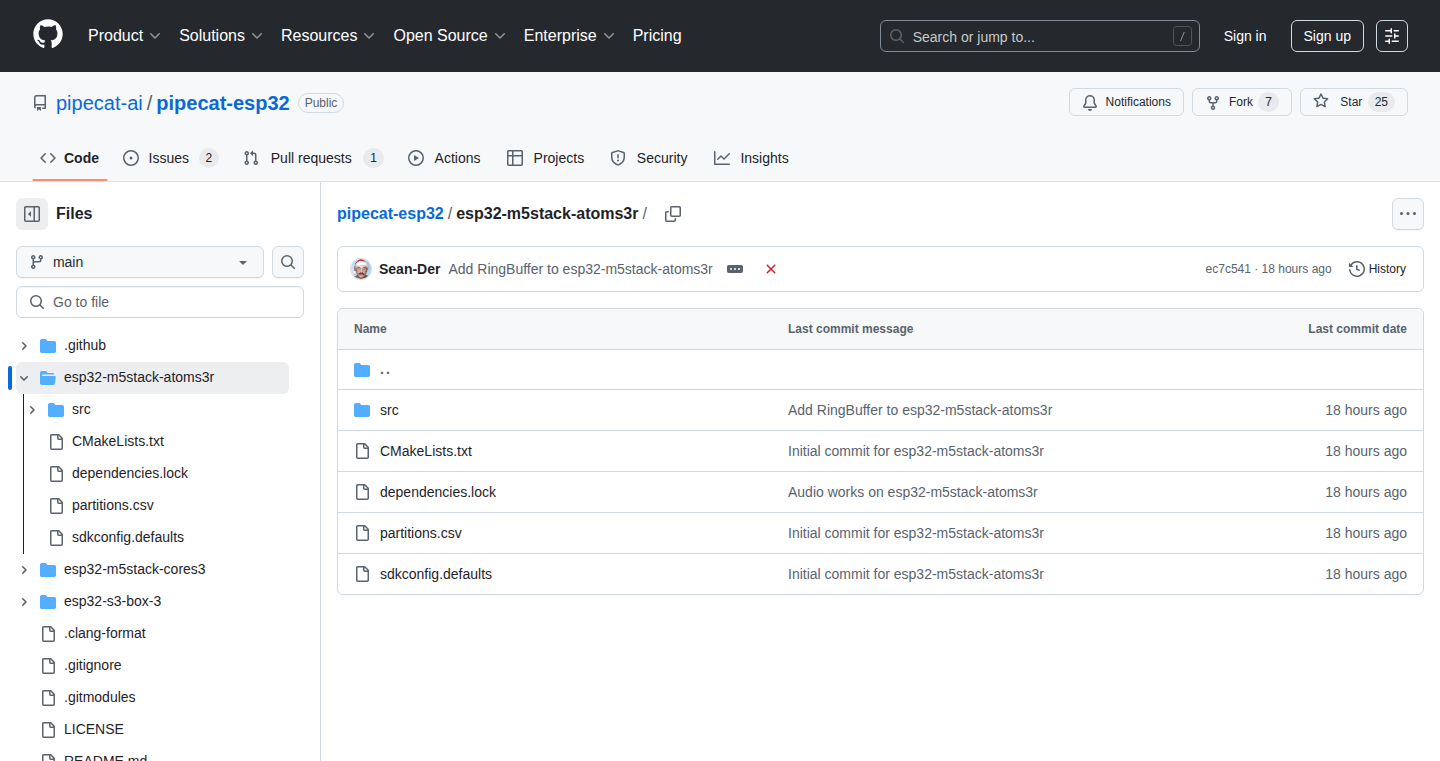Open commit ec7c541 hash link

pos(1228,269)
